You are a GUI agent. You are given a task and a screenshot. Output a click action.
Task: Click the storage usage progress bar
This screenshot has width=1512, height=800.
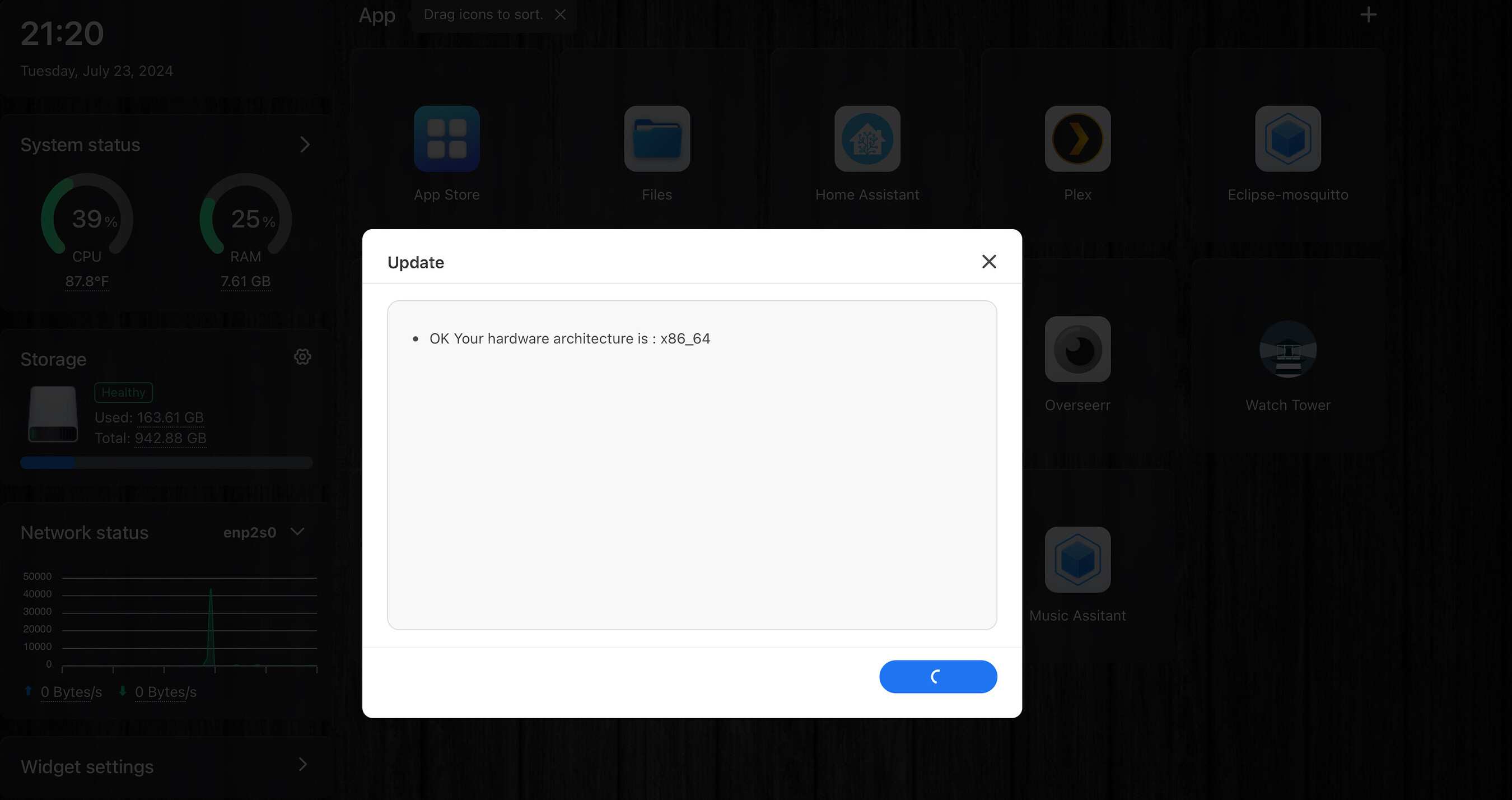click(166, 463)
